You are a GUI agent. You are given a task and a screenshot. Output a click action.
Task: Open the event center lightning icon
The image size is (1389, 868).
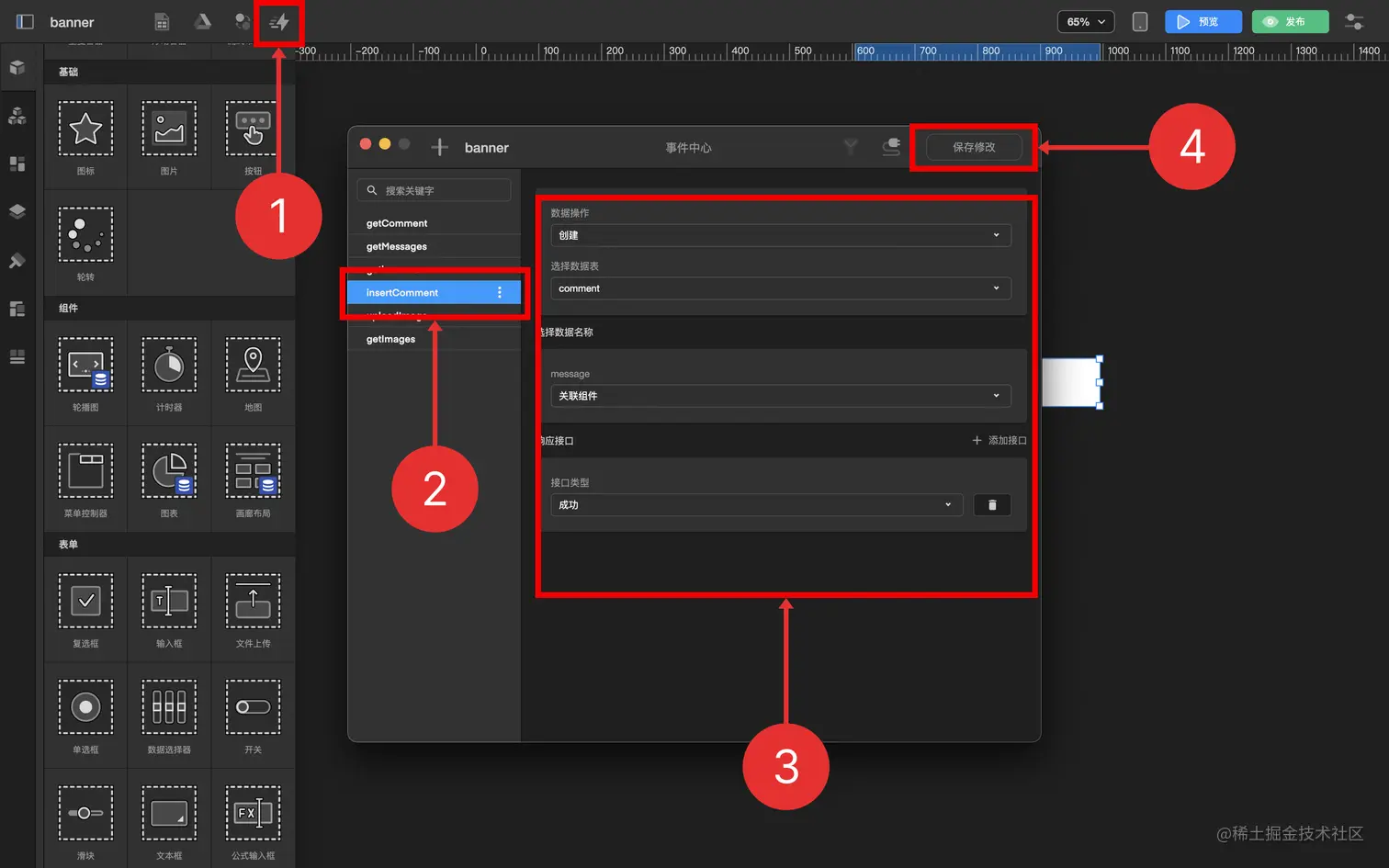click(x=279, y=22)
